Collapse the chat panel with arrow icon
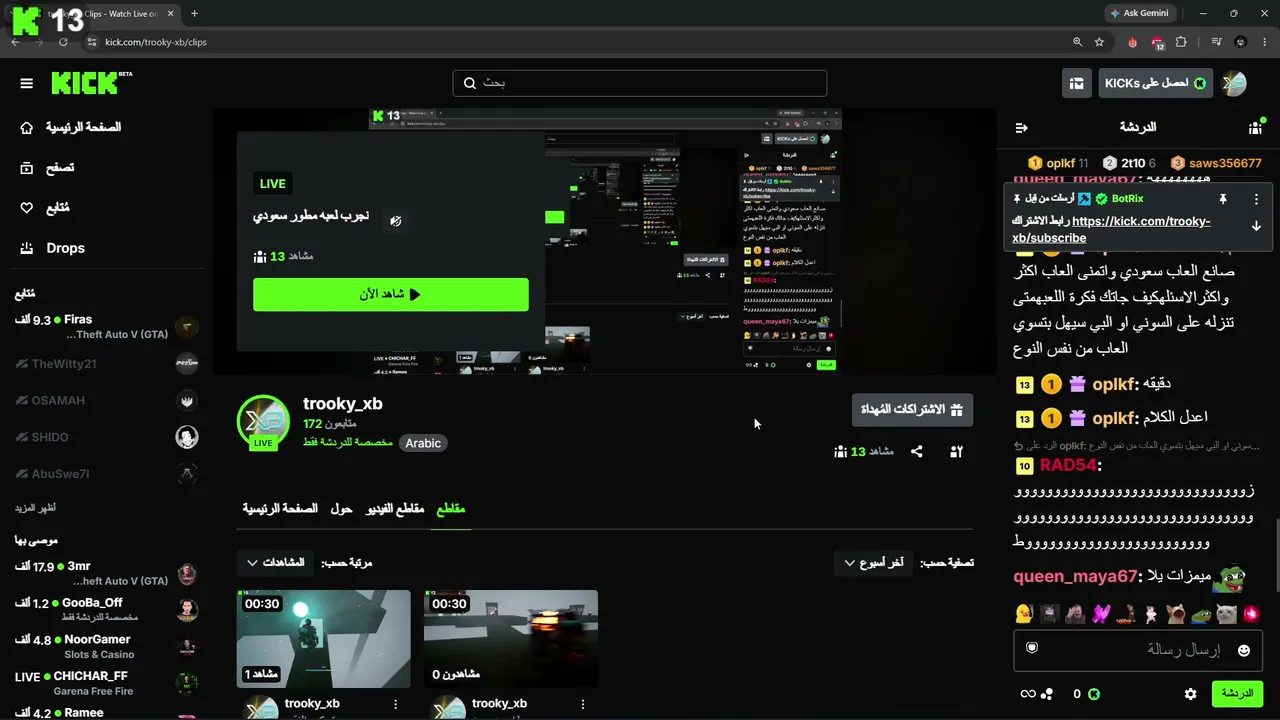Screen dimensions: 1280x720 1021,128
